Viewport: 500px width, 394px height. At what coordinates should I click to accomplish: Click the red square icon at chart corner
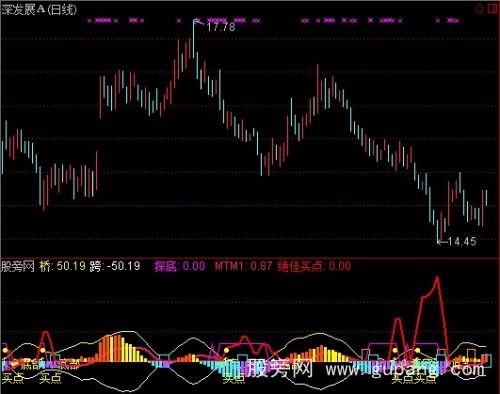tap(493, 9)
